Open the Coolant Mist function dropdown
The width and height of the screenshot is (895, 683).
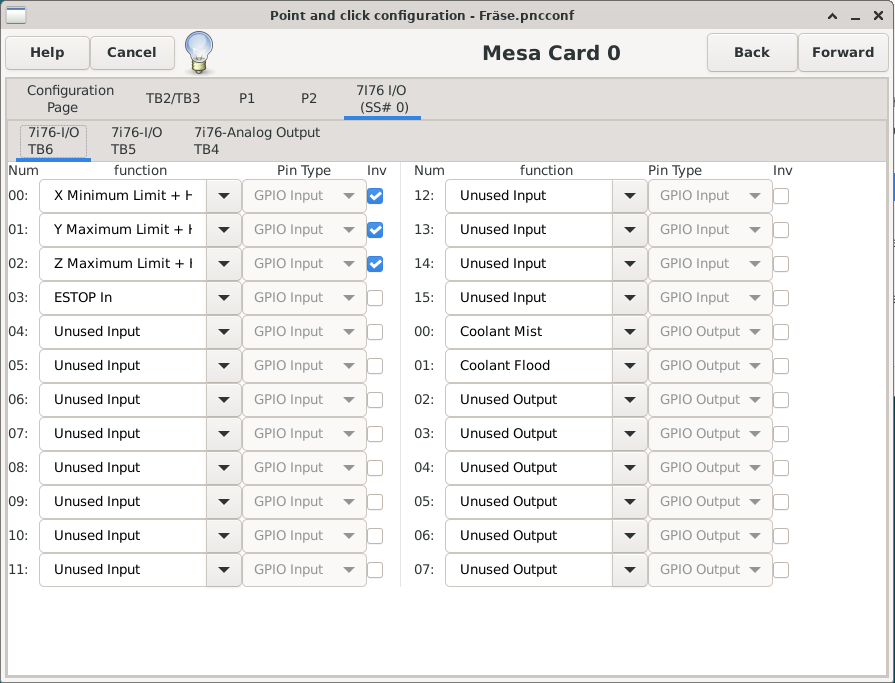(629, 332)
